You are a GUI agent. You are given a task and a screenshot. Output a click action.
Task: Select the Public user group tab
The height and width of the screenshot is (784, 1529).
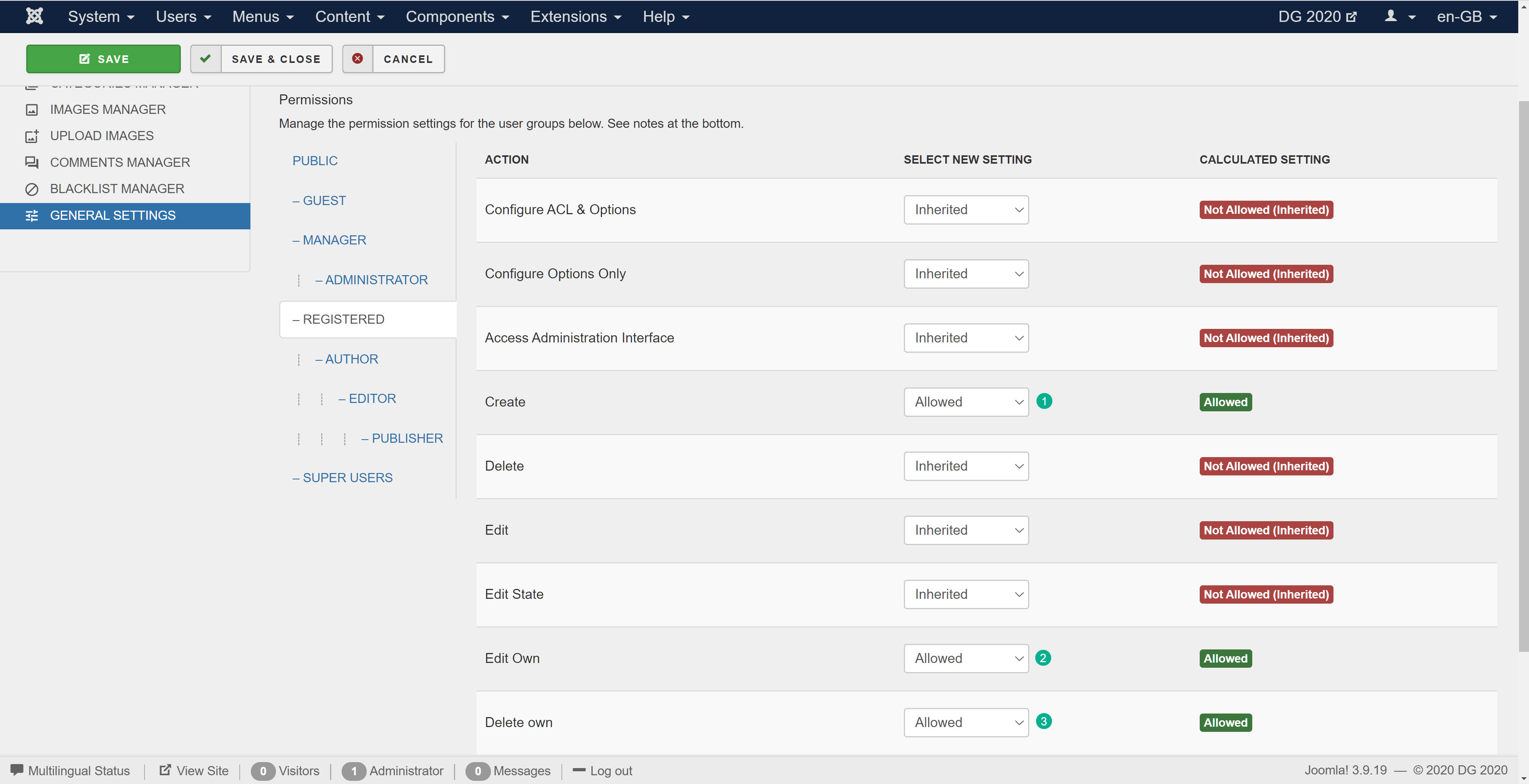coord(315,161)
